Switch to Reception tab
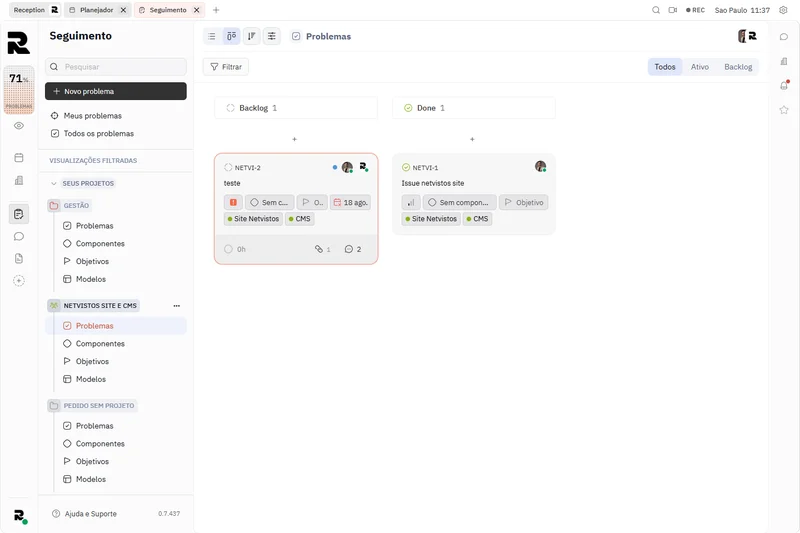800x533 pixels. 35,10
